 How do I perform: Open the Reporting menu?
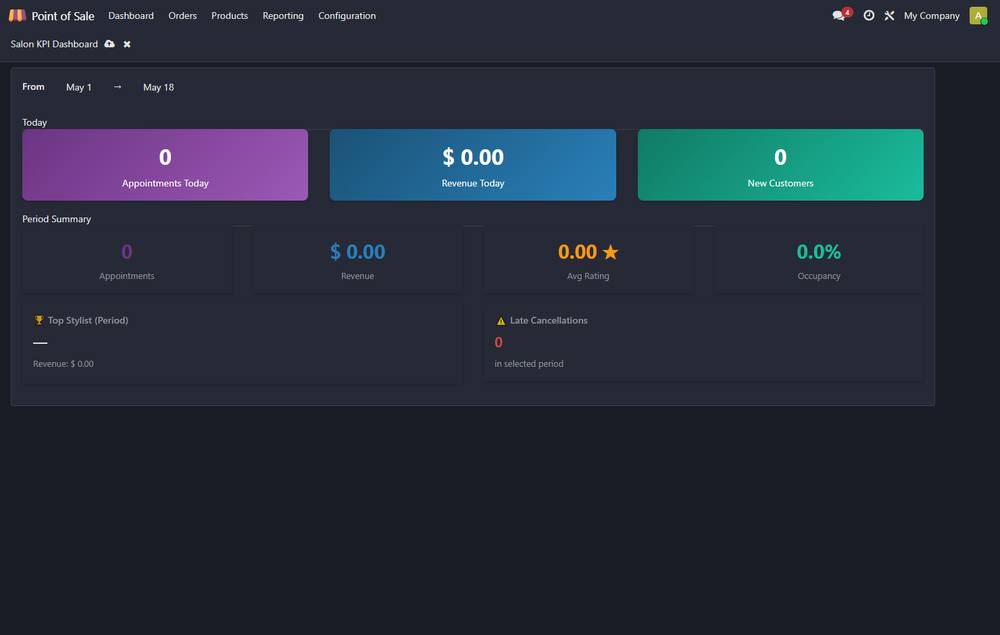pos(283,15)
